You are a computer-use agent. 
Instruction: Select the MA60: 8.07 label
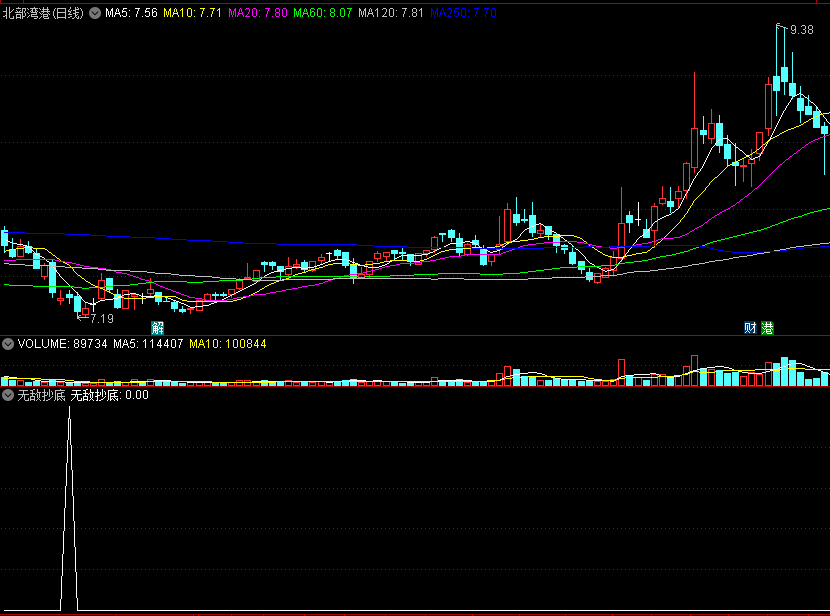tap(323, 13)
